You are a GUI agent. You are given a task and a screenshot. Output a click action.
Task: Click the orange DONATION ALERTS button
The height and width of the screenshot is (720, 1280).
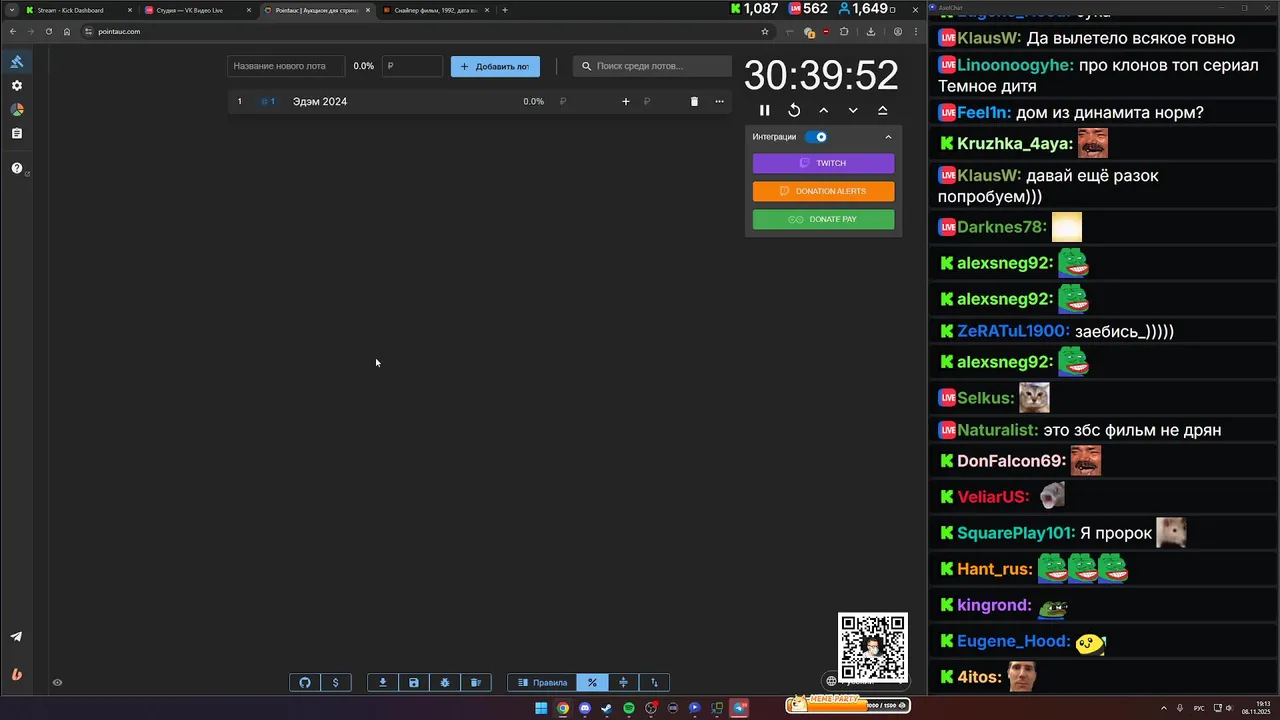pos(823,191)
